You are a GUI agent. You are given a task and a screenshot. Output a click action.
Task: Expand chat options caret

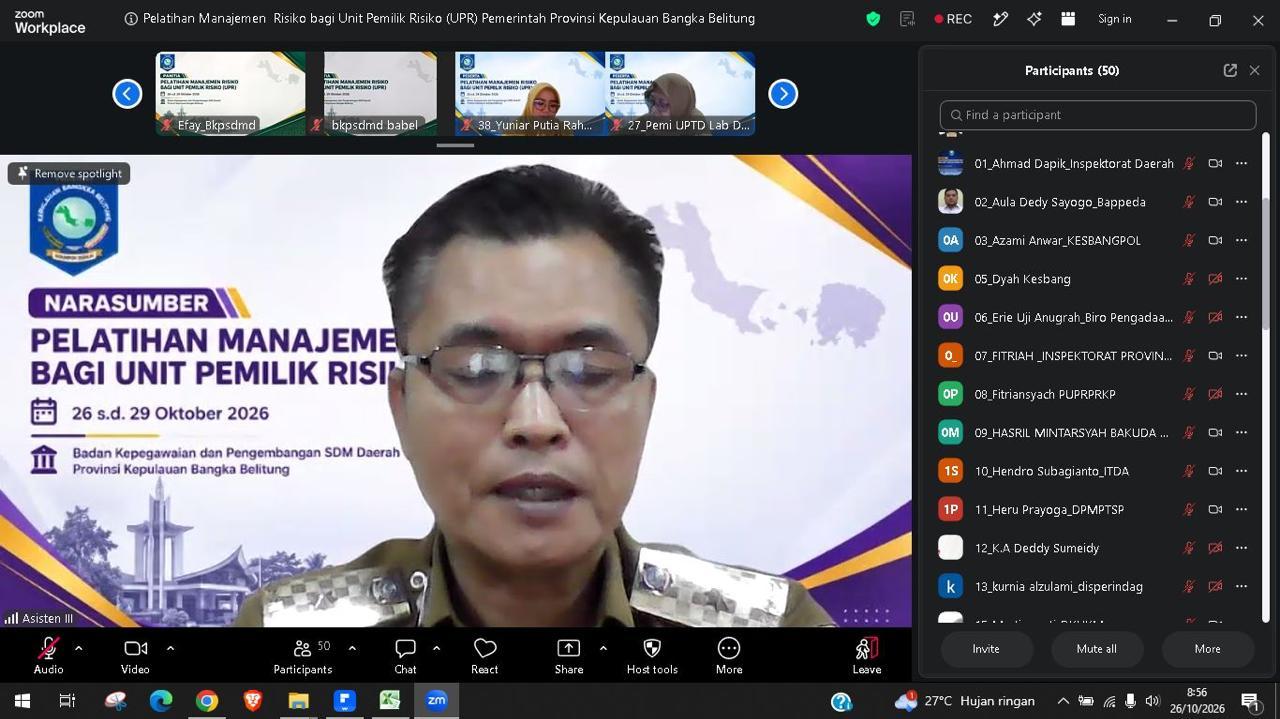point(436,648)
